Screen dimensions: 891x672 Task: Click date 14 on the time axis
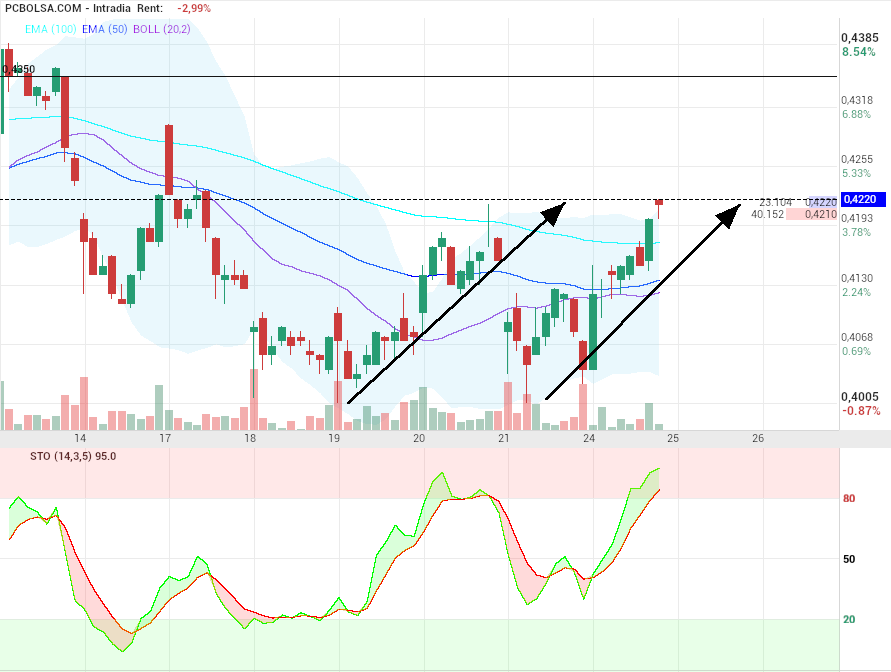tap(80, 438)
